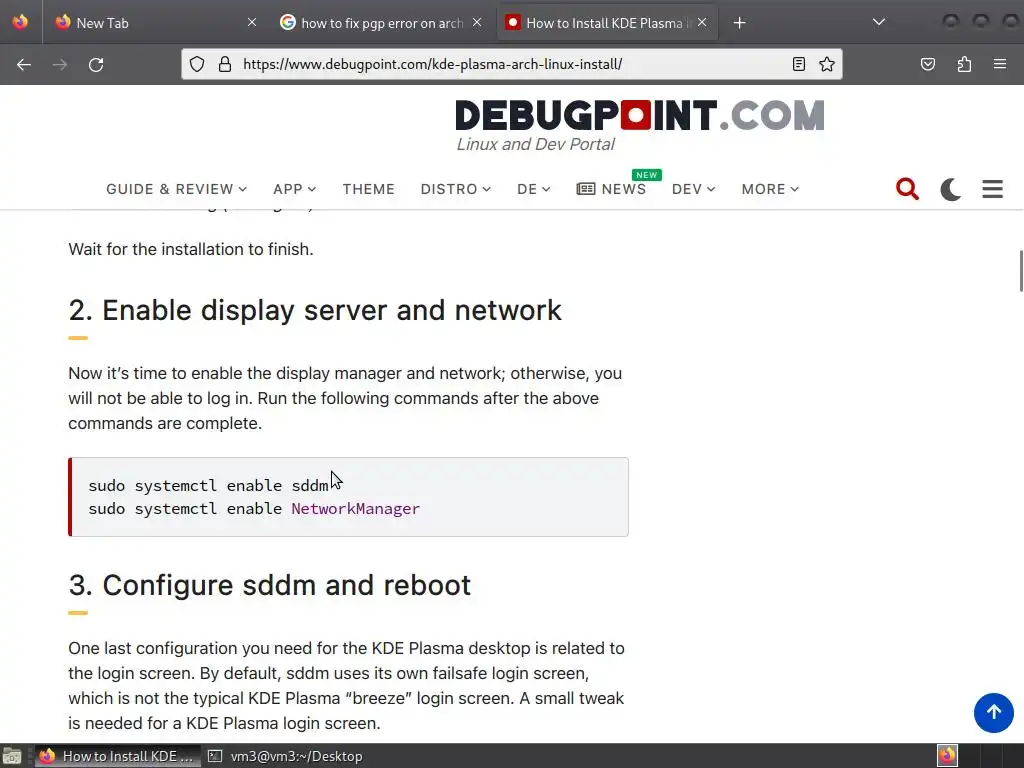Close the pgp error Google tab
1024x768 pixels.
click(477, 22)
